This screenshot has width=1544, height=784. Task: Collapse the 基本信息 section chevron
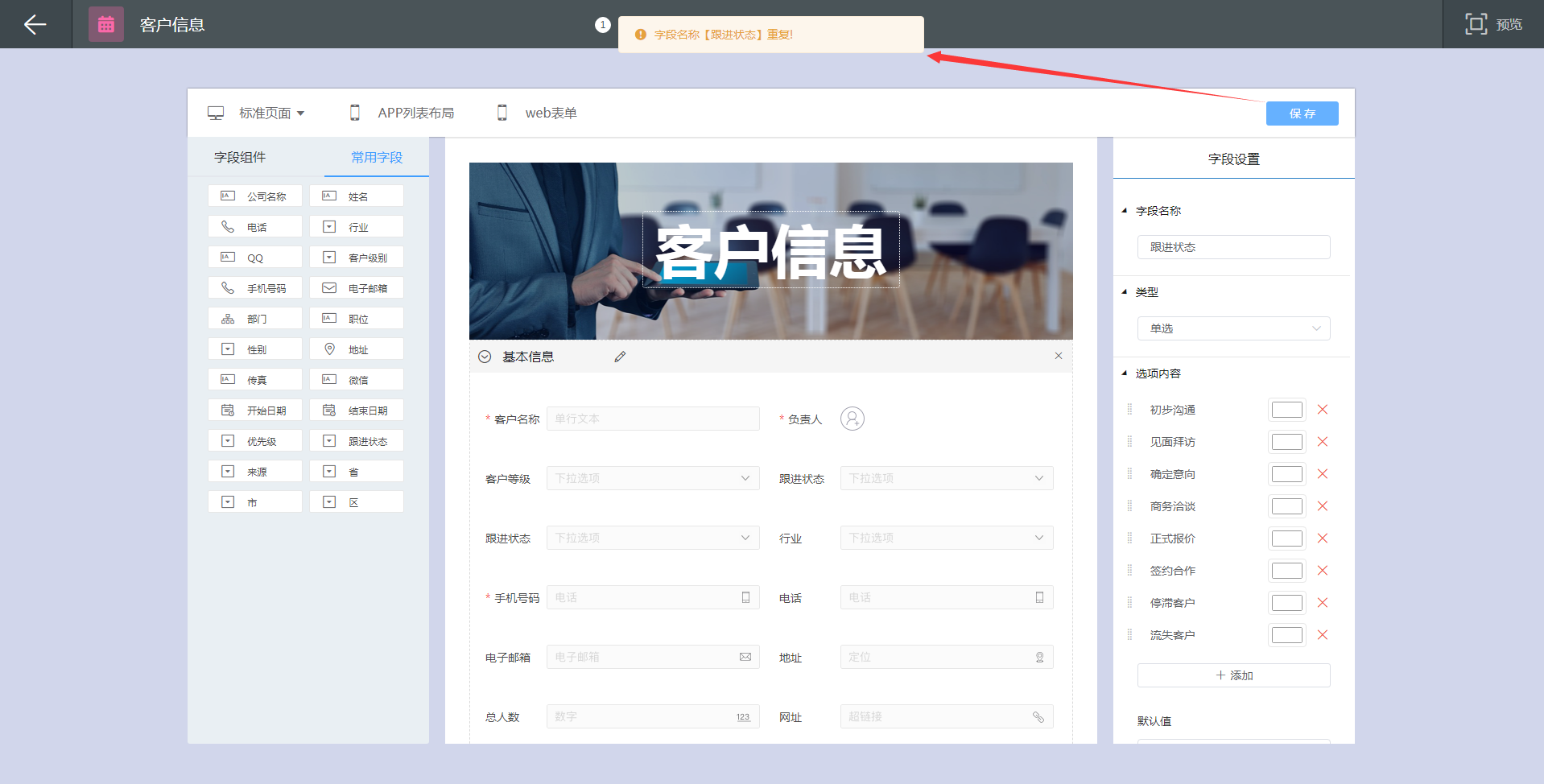pyautogui.click(x=485, y=357)
